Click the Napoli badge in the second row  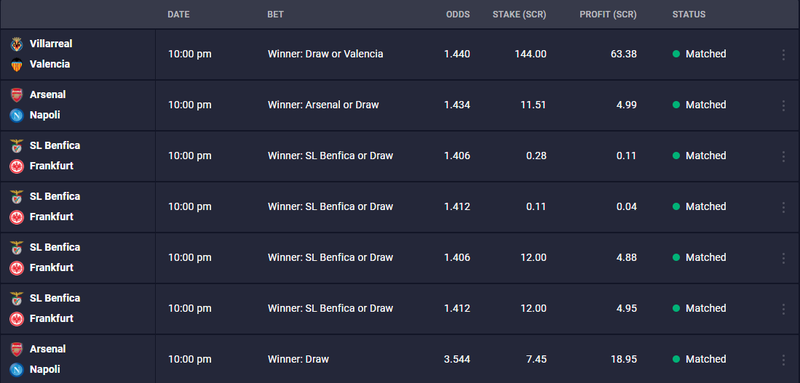pyautogui.click(x=17, y=115)
